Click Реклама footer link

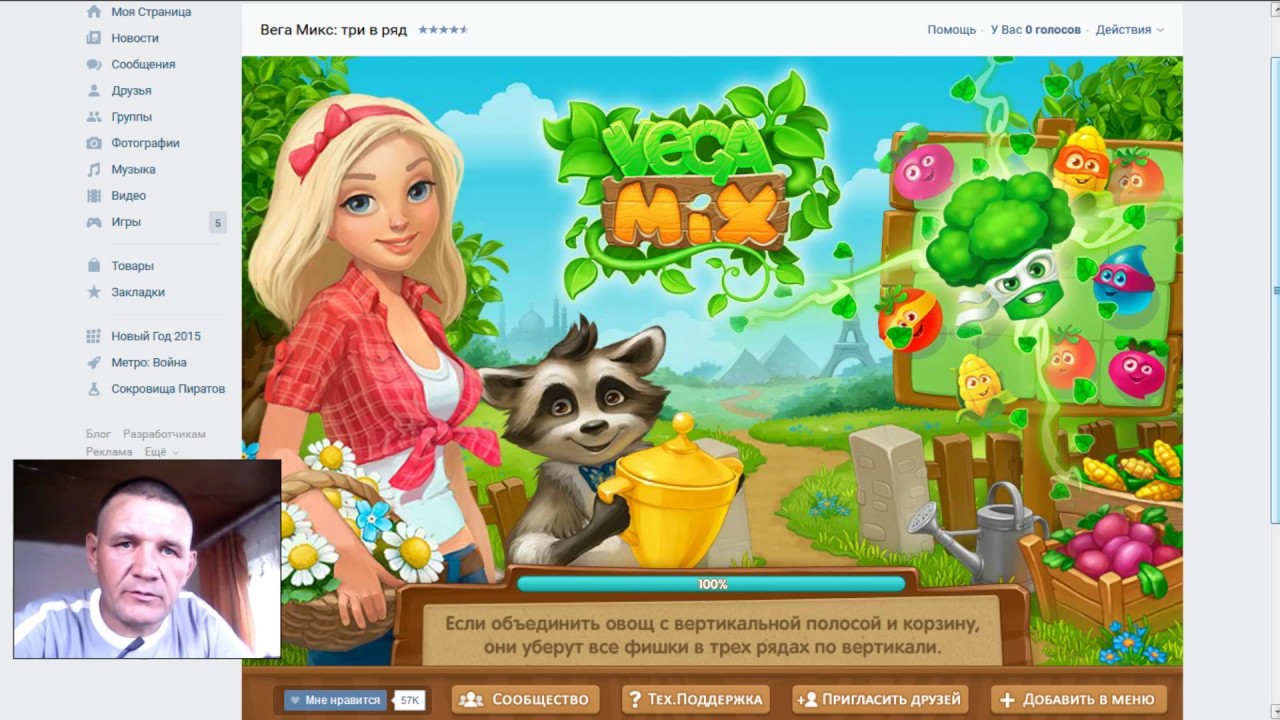(109, 452)
